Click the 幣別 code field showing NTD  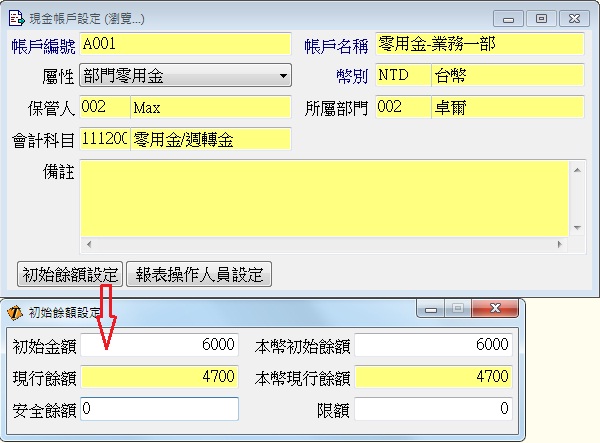[401, 76]
